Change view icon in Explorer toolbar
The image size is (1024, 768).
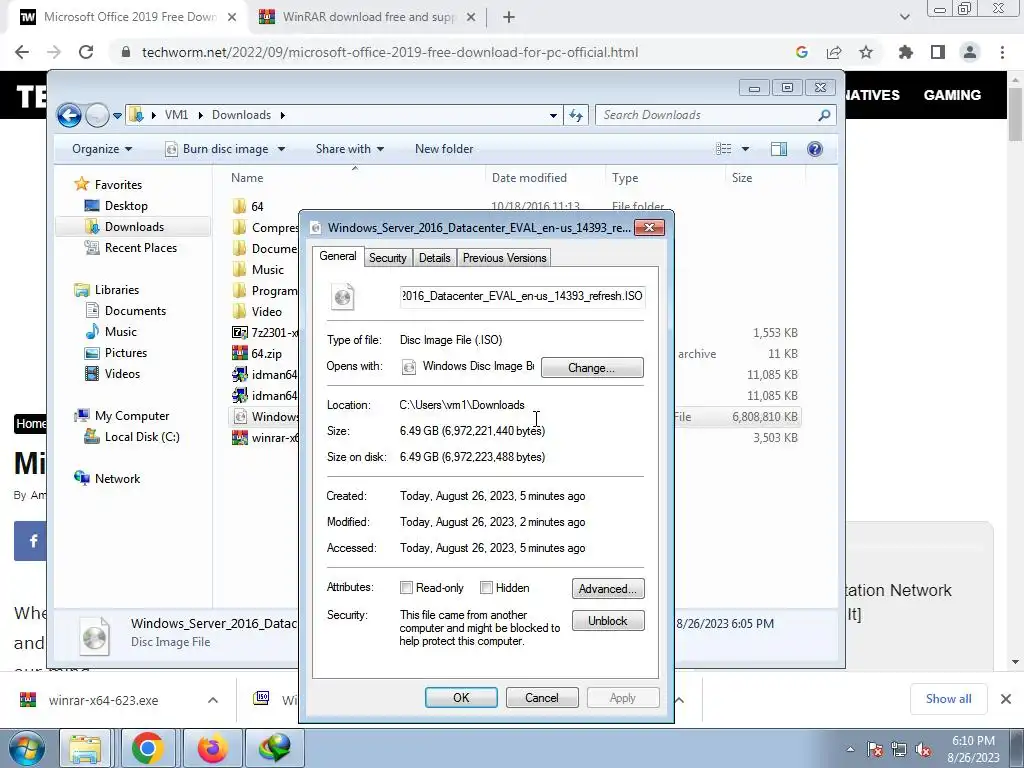pos(724,149)
